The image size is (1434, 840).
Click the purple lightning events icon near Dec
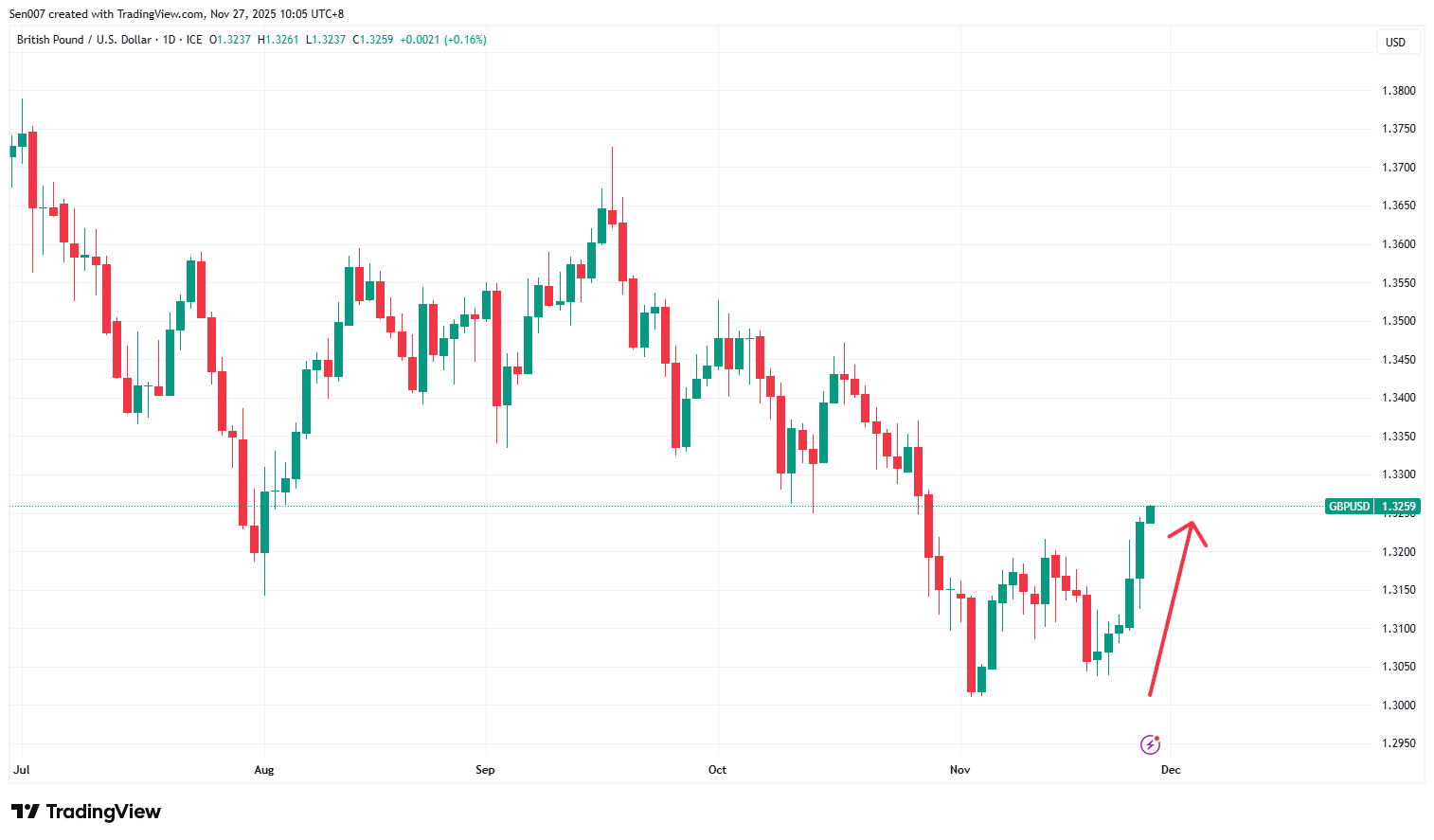pos(1151,743)
